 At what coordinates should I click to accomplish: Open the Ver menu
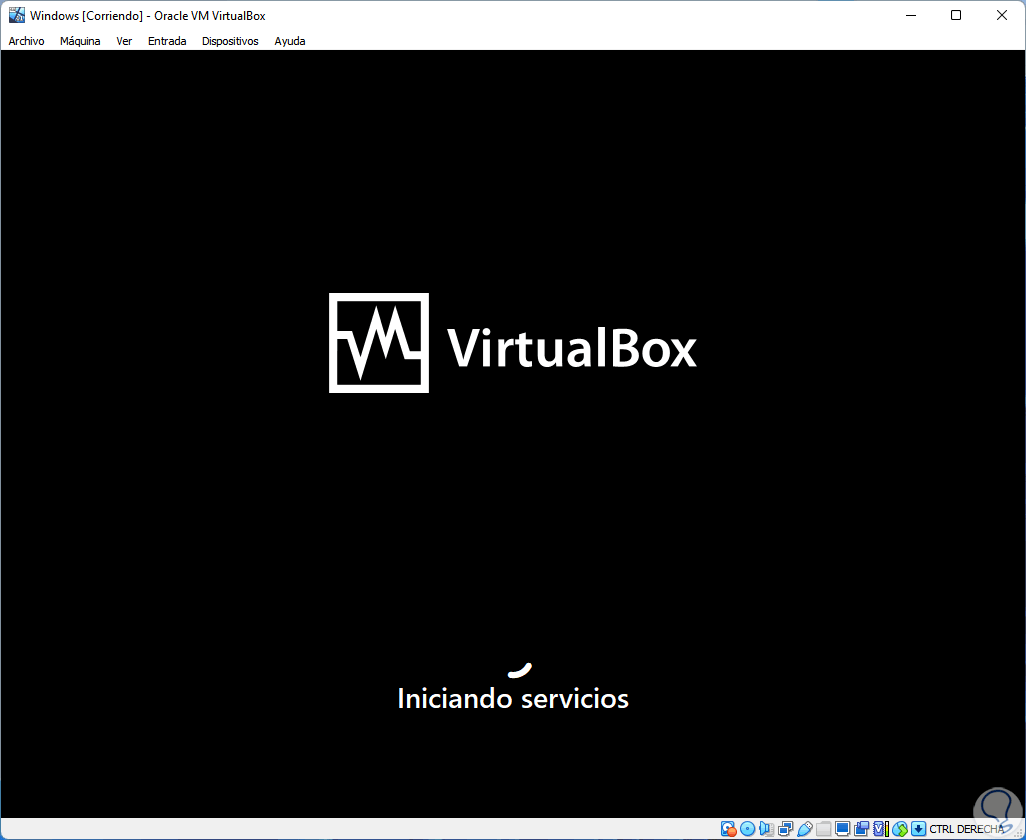pyautogui.click(x=124, y=41)
